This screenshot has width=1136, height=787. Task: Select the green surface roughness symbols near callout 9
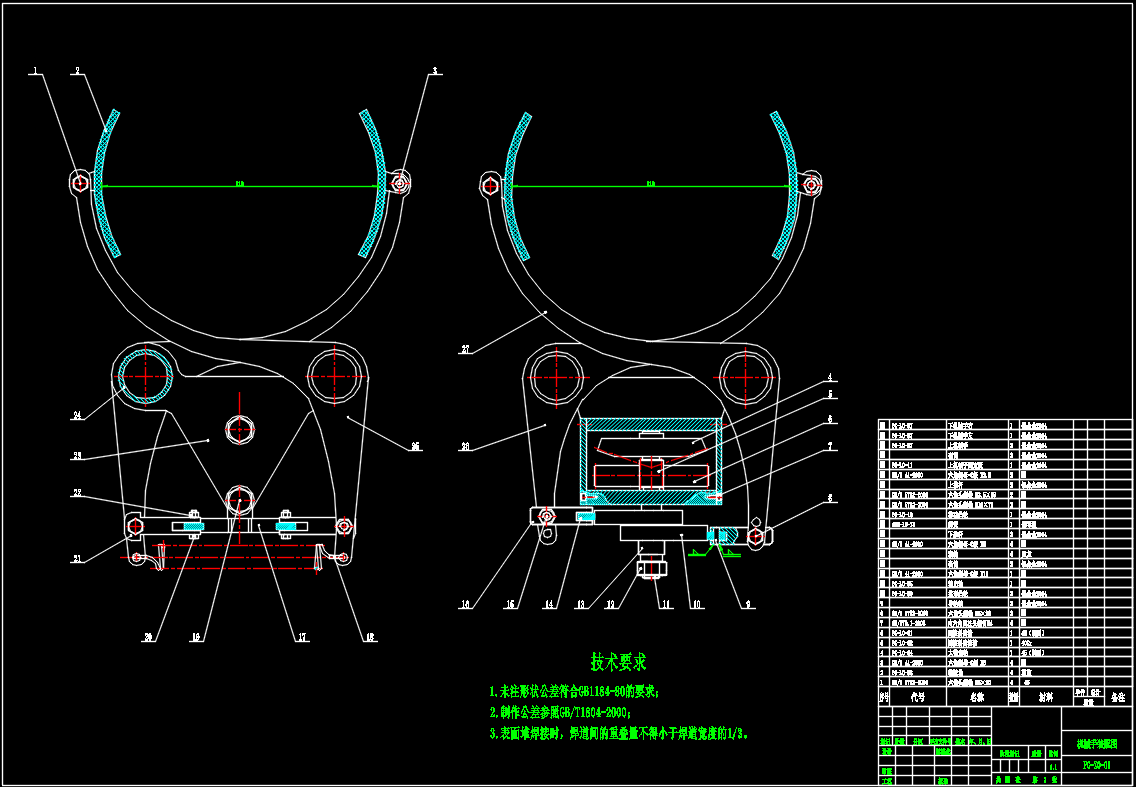pos(720,543)
